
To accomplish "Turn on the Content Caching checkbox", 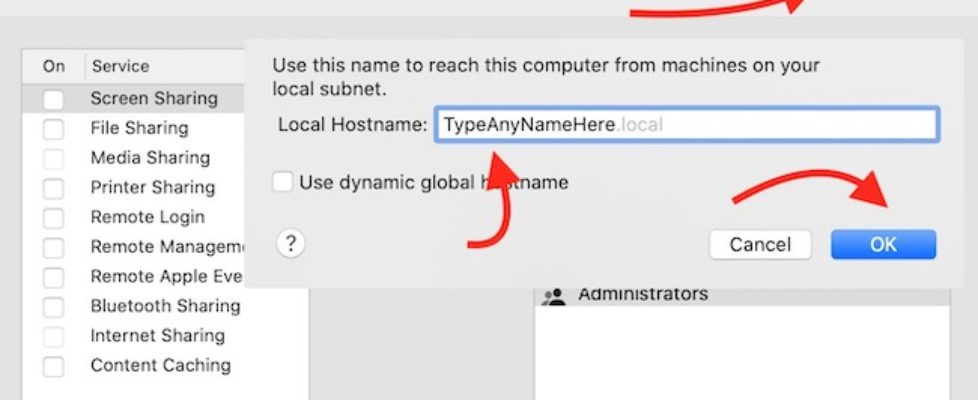I will (53, 367).
